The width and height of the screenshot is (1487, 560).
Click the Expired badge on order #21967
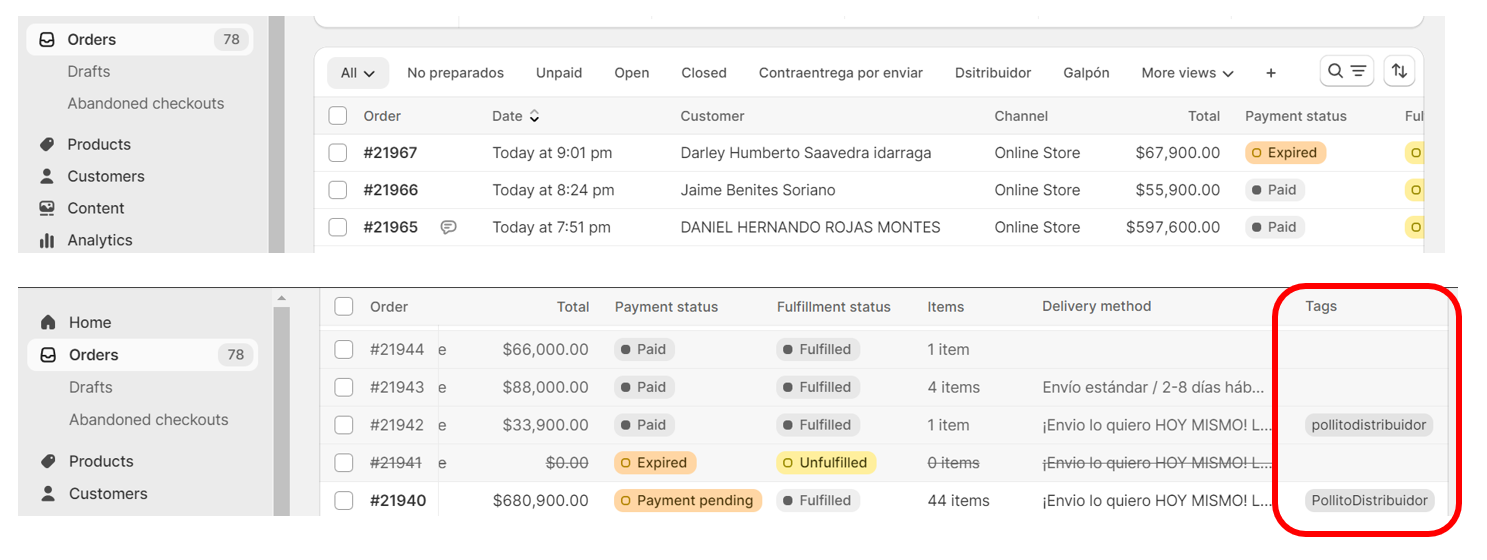tap(1285, 153)
